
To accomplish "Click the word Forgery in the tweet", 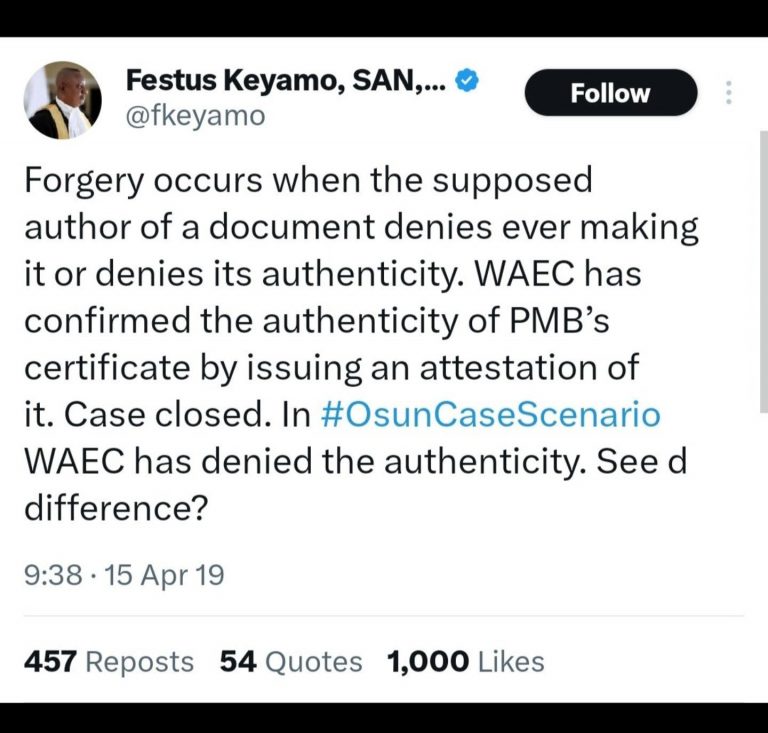I will coord(85,181).
